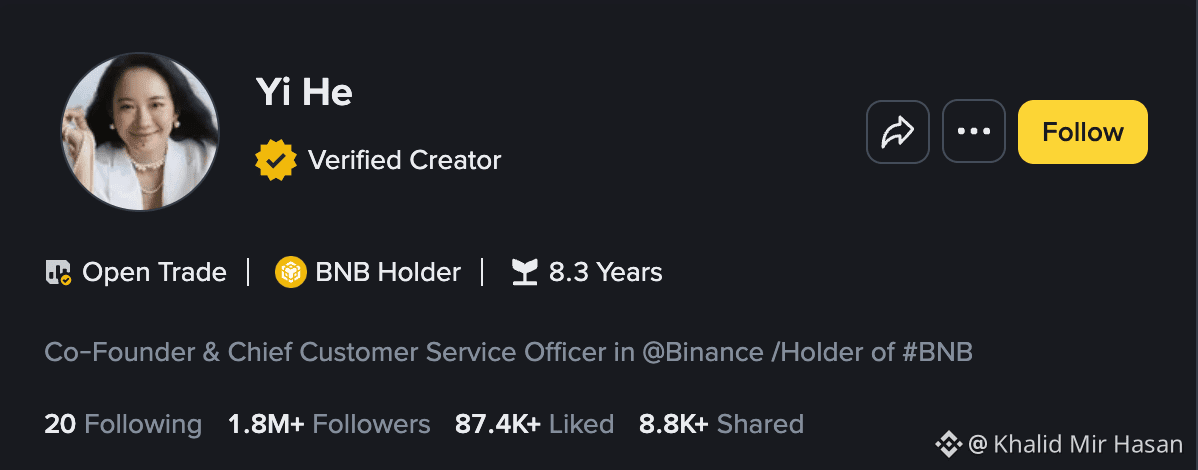Click the BNB coin icon
The image size is (1198, 470).
[291, 272]
